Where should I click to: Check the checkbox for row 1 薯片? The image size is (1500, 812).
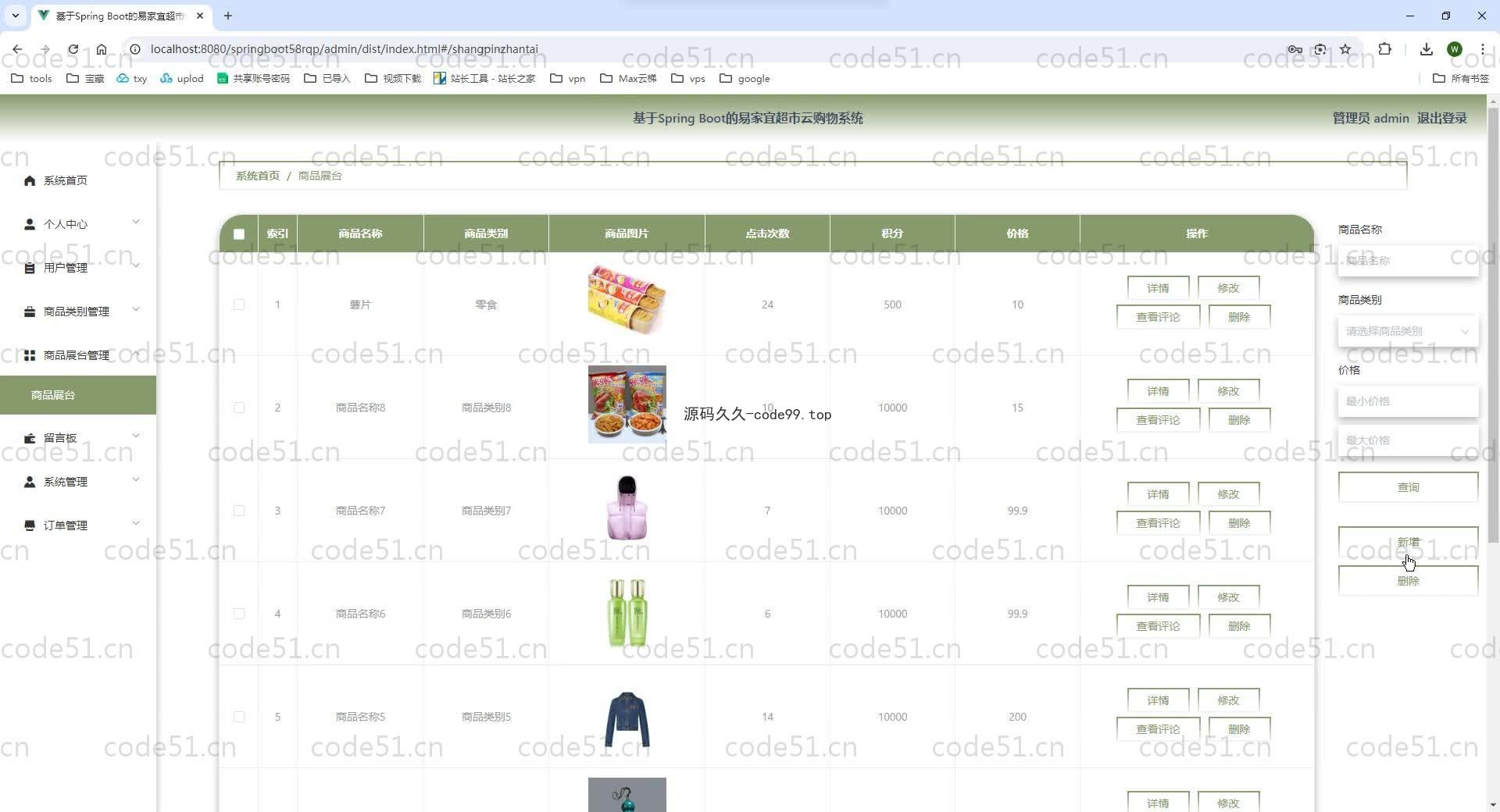pos(239,304)
